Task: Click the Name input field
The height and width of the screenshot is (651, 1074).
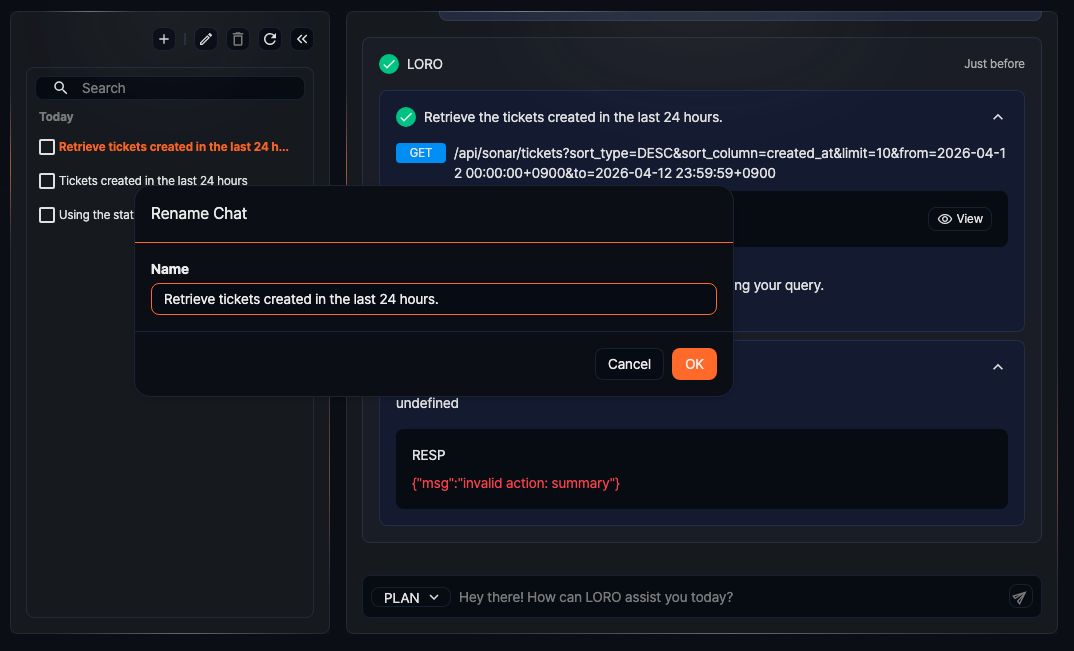Action: [433, 298]
